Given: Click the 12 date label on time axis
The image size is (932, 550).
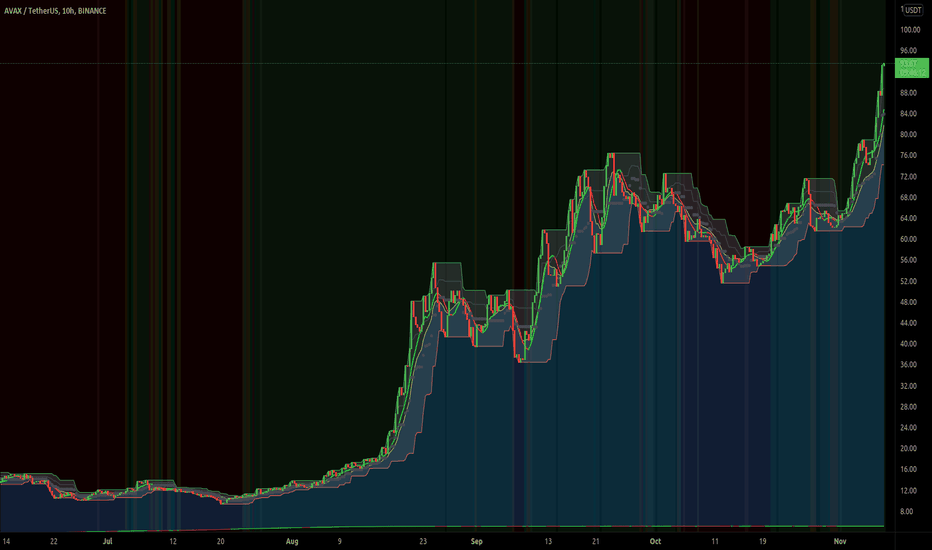Looking at the screenshot, I should [173, 541].
